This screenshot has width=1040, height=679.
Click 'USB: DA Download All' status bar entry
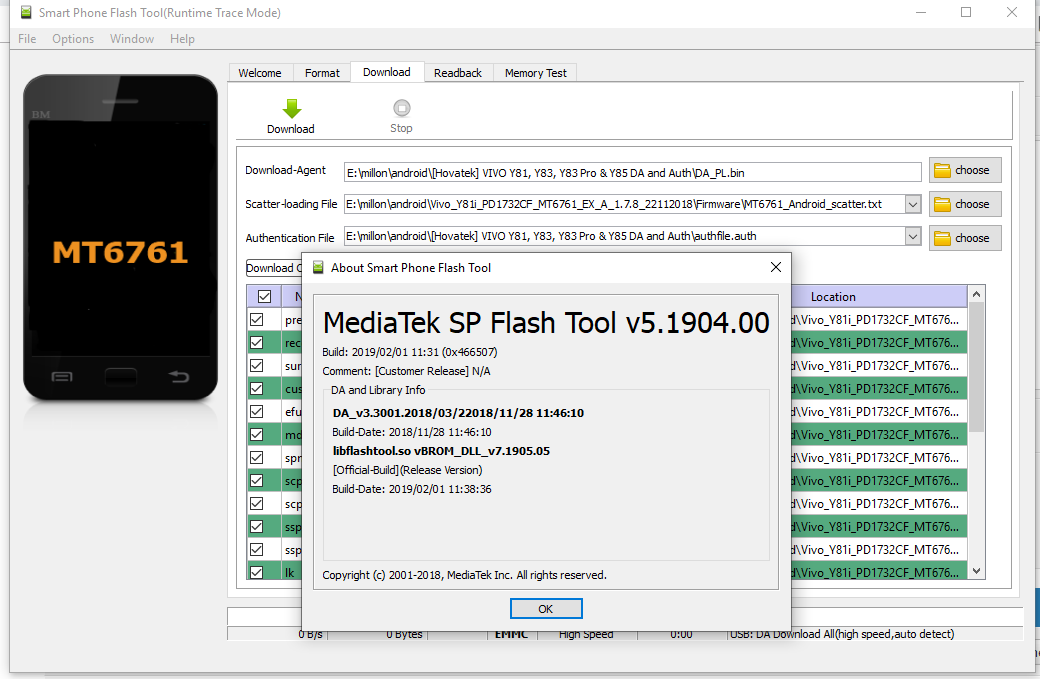pyautogui.click(x=842, y=635)
